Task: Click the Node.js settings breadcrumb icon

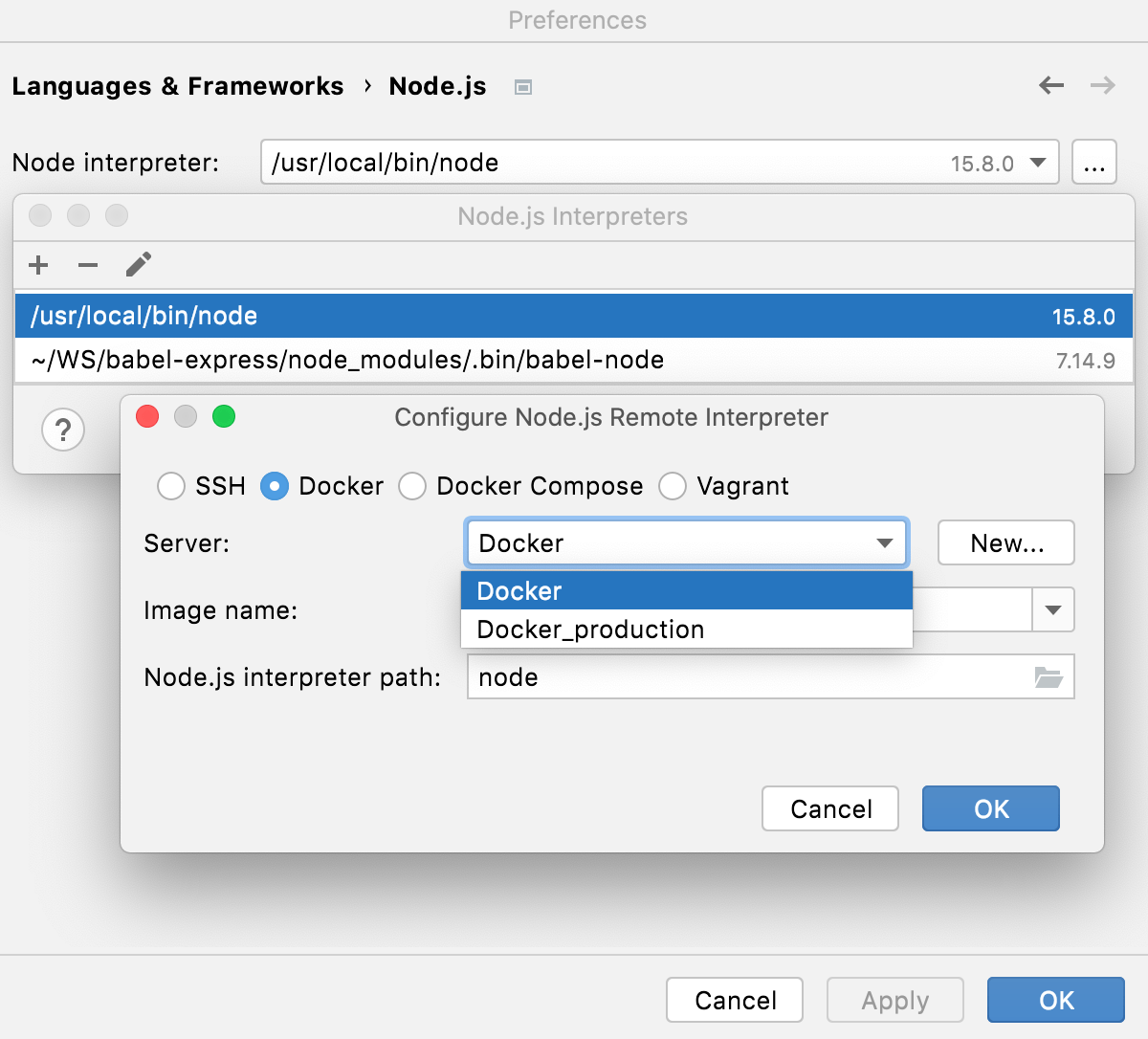Action: click(x=522, y=86)
